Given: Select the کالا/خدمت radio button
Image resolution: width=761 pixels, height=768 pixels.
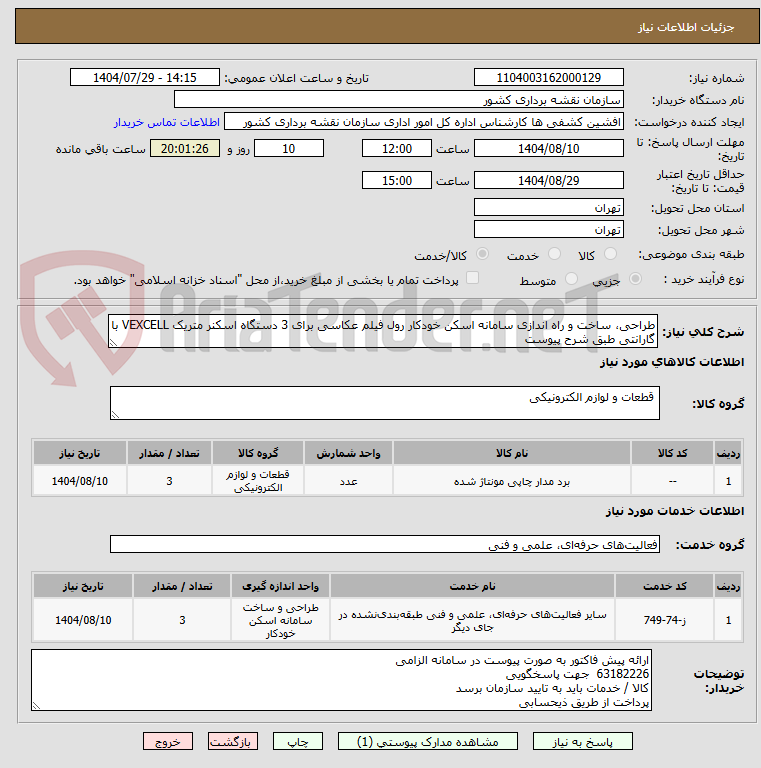Looking at the screenshot, I should pos(482,254).
